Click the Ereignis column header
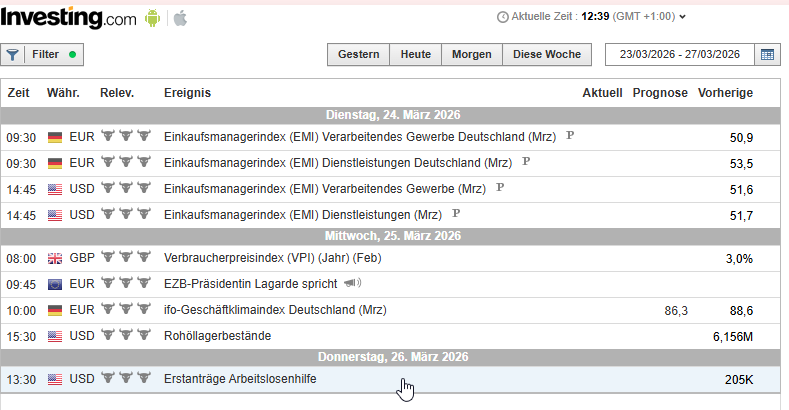 pyautogui.click(x=187, y=93)
